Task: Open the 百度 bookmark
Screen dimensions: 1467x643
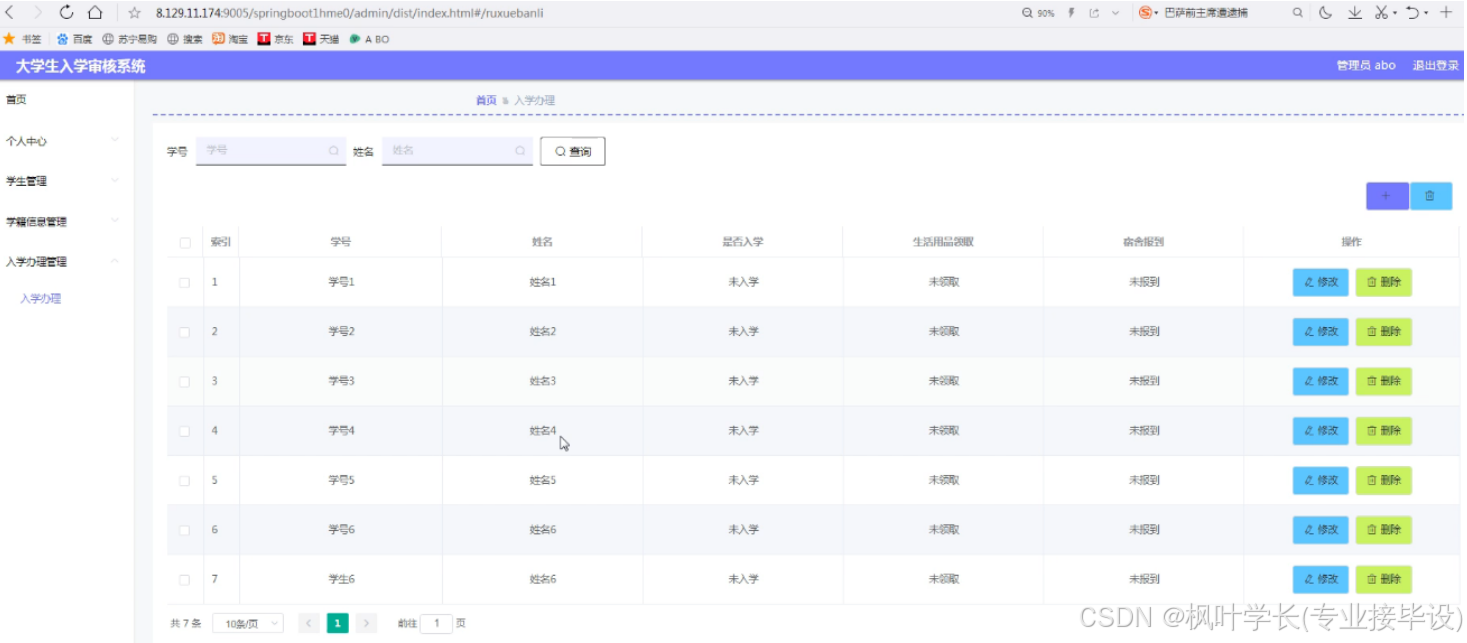Action: coord(75,39)
